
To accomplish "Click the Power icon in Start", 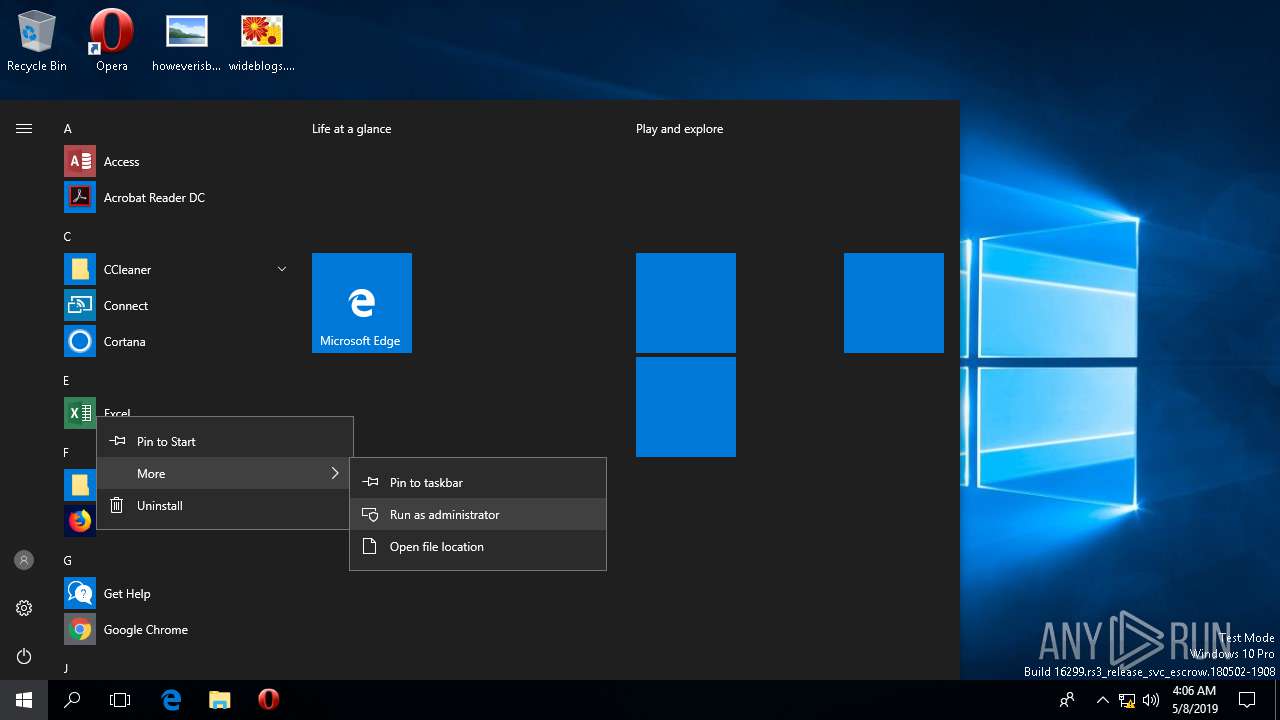I will pos(24,656).
